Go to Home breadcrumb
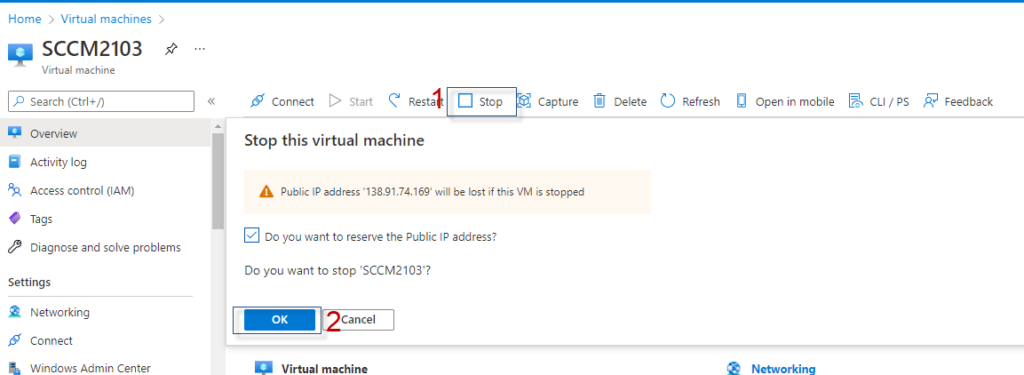Image resolution: width=1024 pixels, height=375 pixels. (24, 19)
